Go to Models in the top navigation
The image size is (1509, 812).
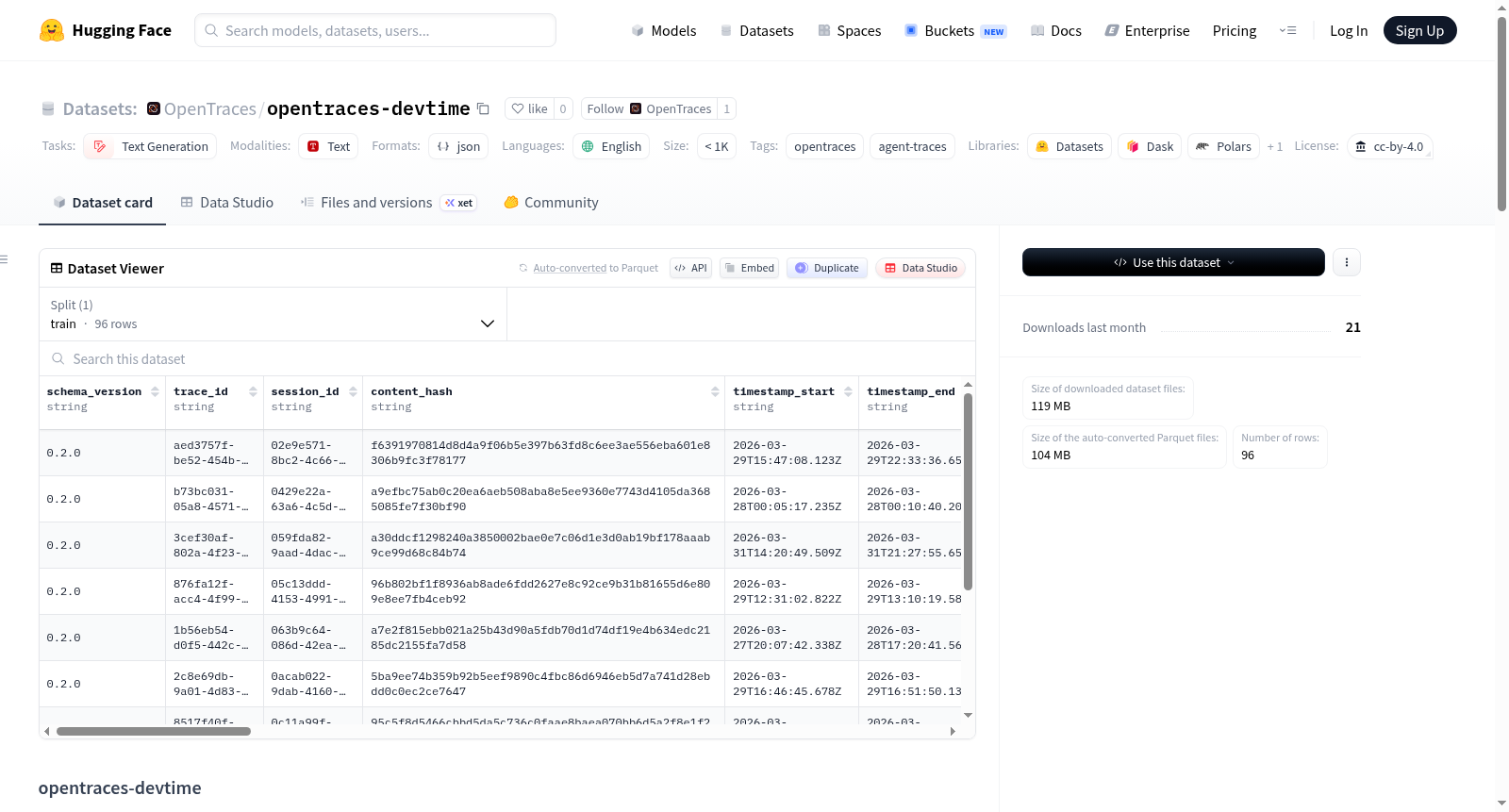pyautogui.click(x=664, y=30)
